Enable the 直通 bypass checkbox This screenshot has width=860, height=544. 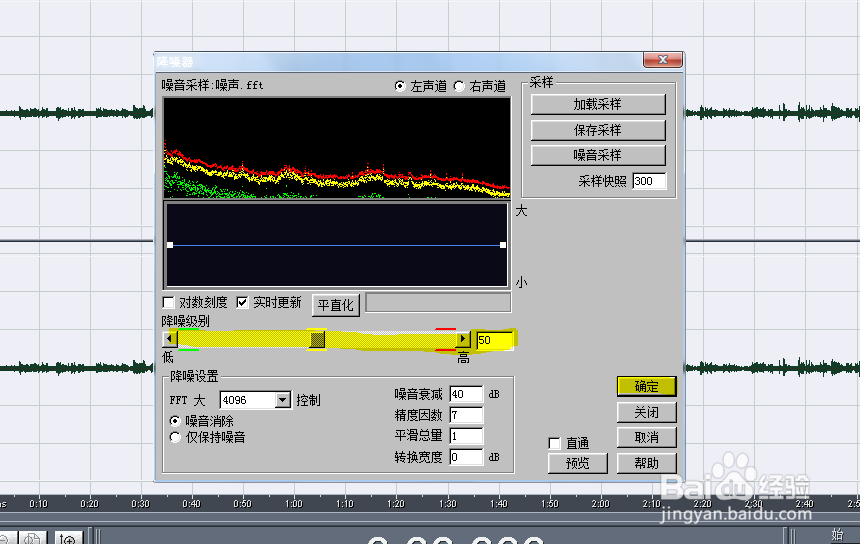[x=555, y=443]
